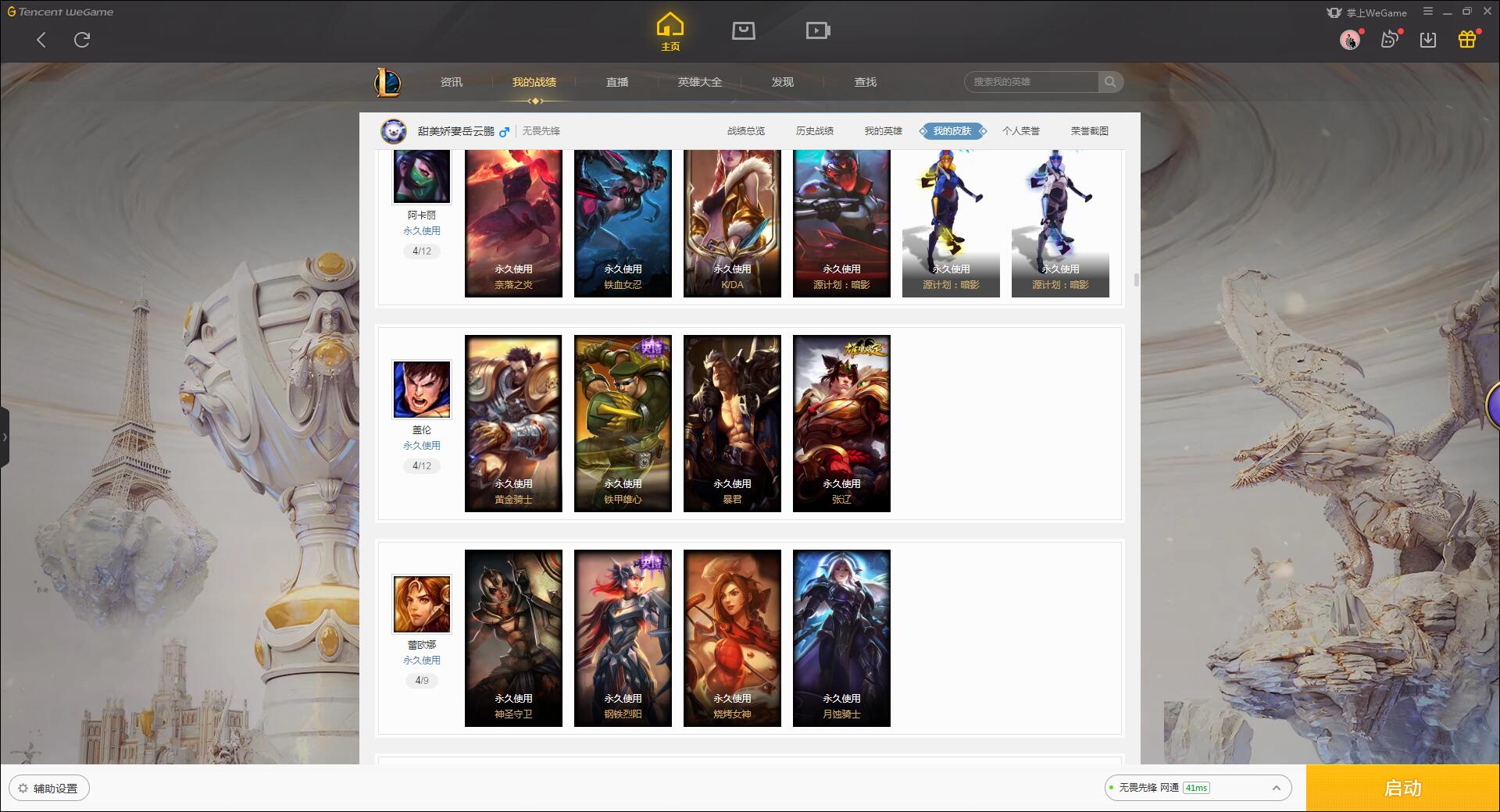
Task: Open the 月蚀骑士 skin card
Action: [841, 639]
